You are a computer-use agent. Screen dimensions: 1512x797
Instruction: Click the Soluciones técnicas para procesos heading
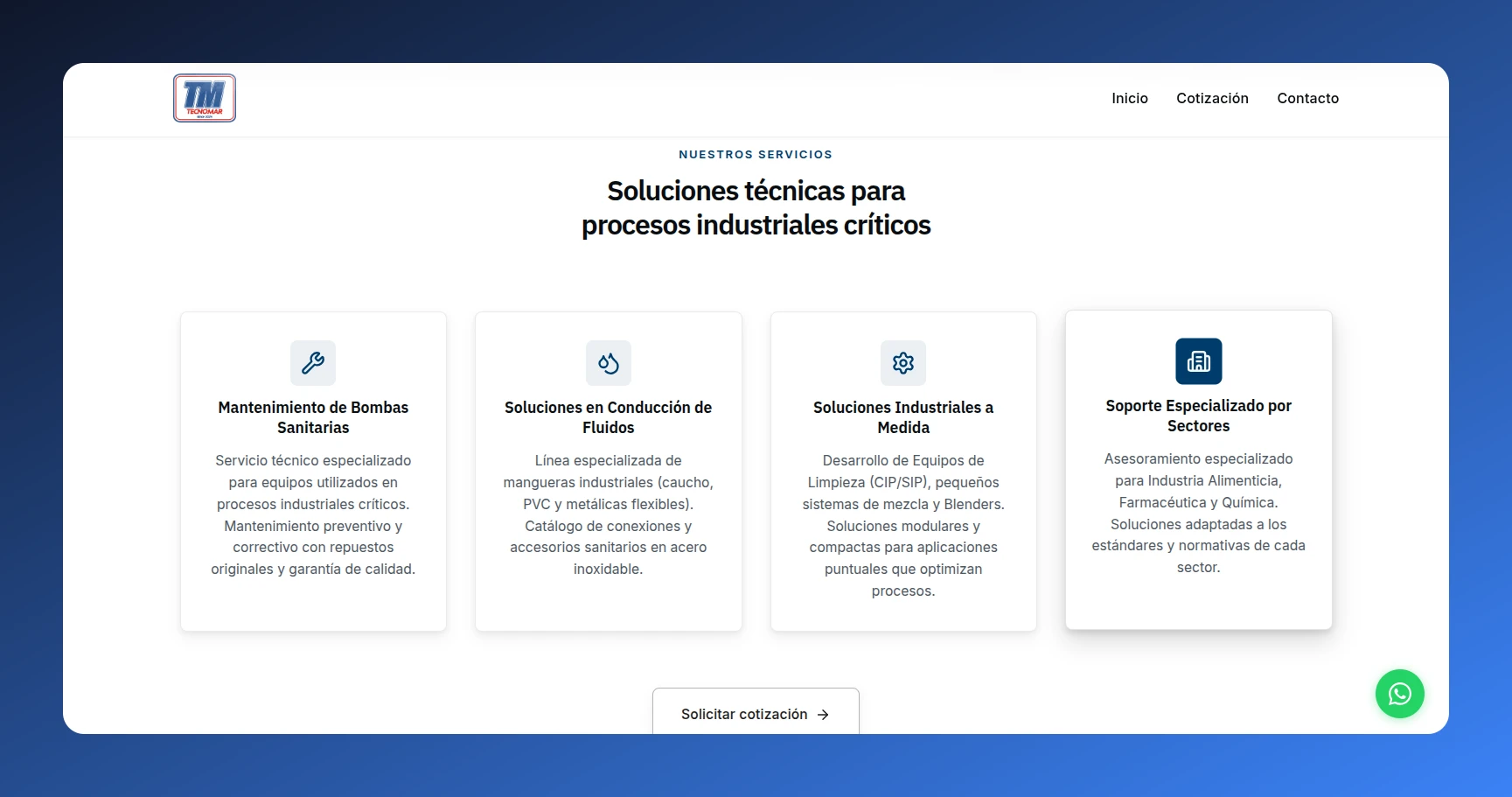pos(756,207)
